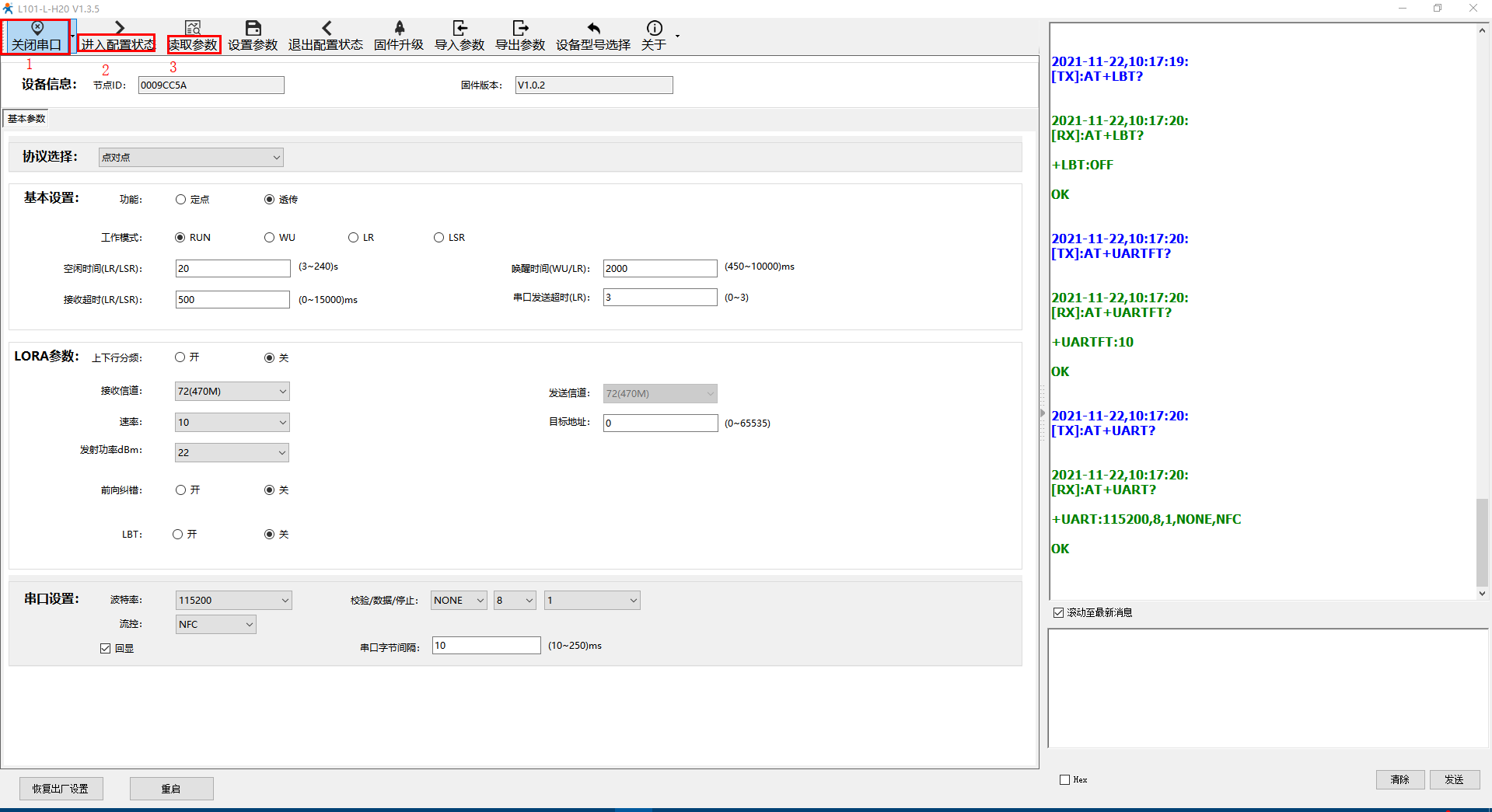Switch to the 基本参数 tab
Viewport: 1492px width, 812px height.
pos(26,119)
